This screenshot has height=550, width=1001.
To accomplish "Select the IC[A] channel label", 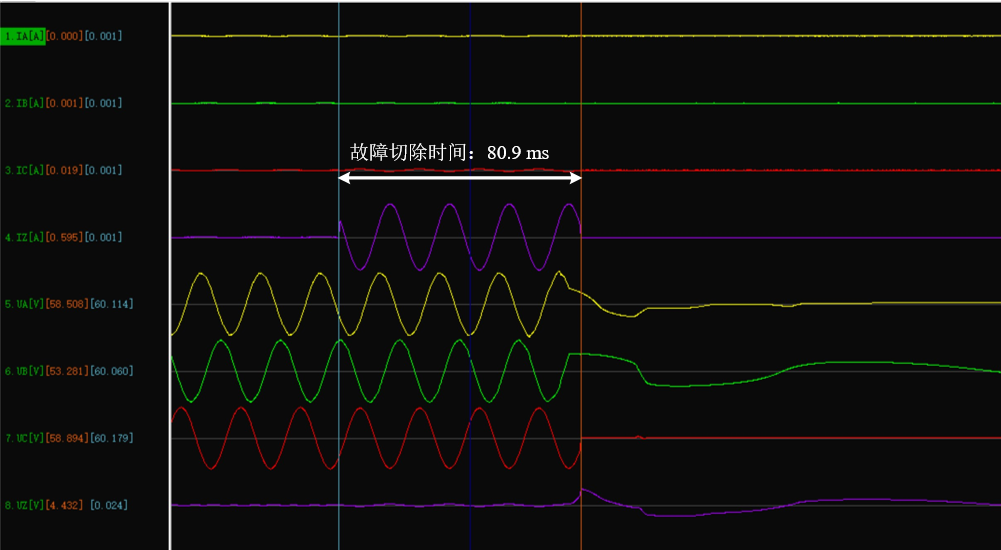I will point(23,170).
